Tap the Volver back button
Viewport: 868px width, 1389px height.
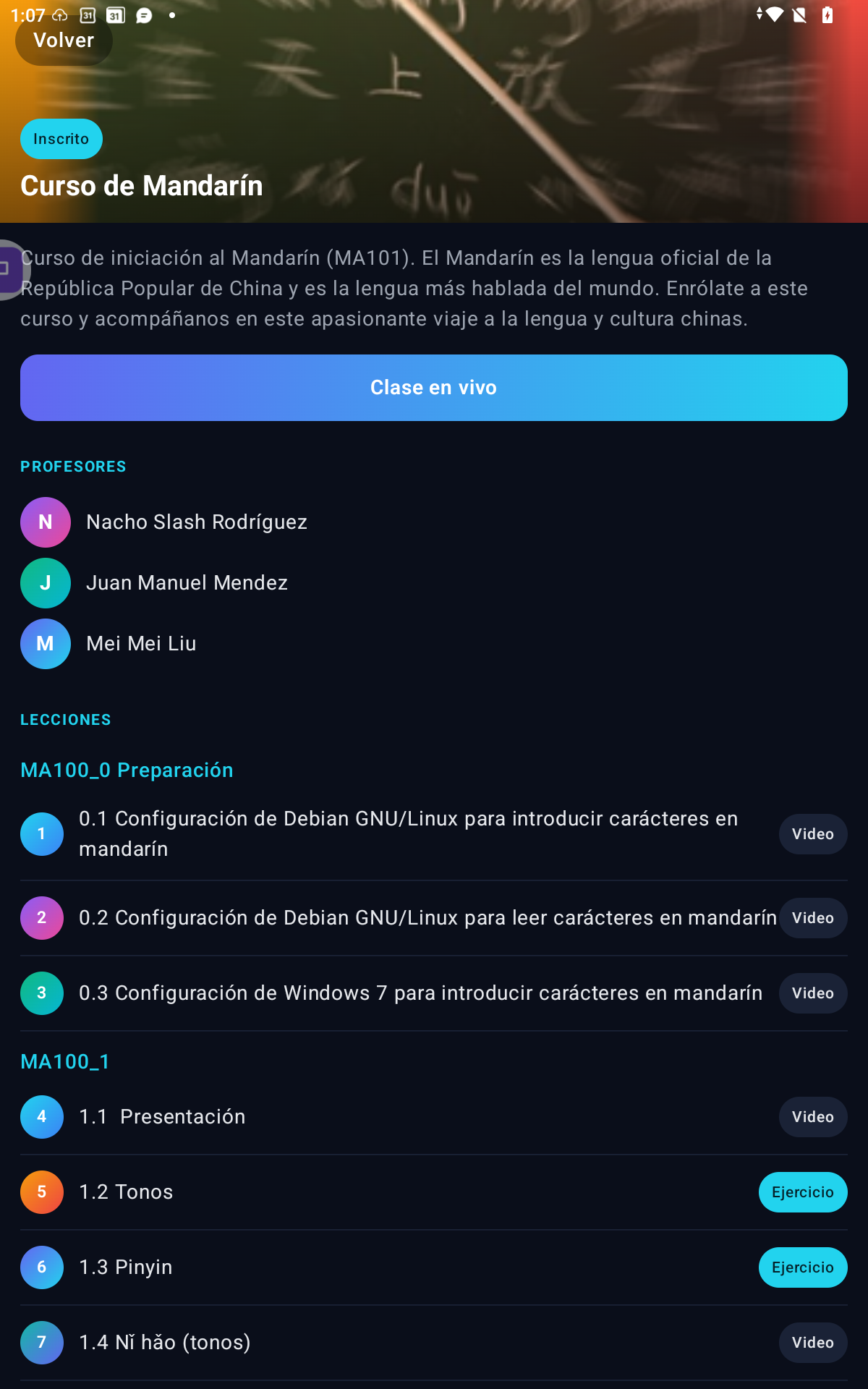[64, 41]
